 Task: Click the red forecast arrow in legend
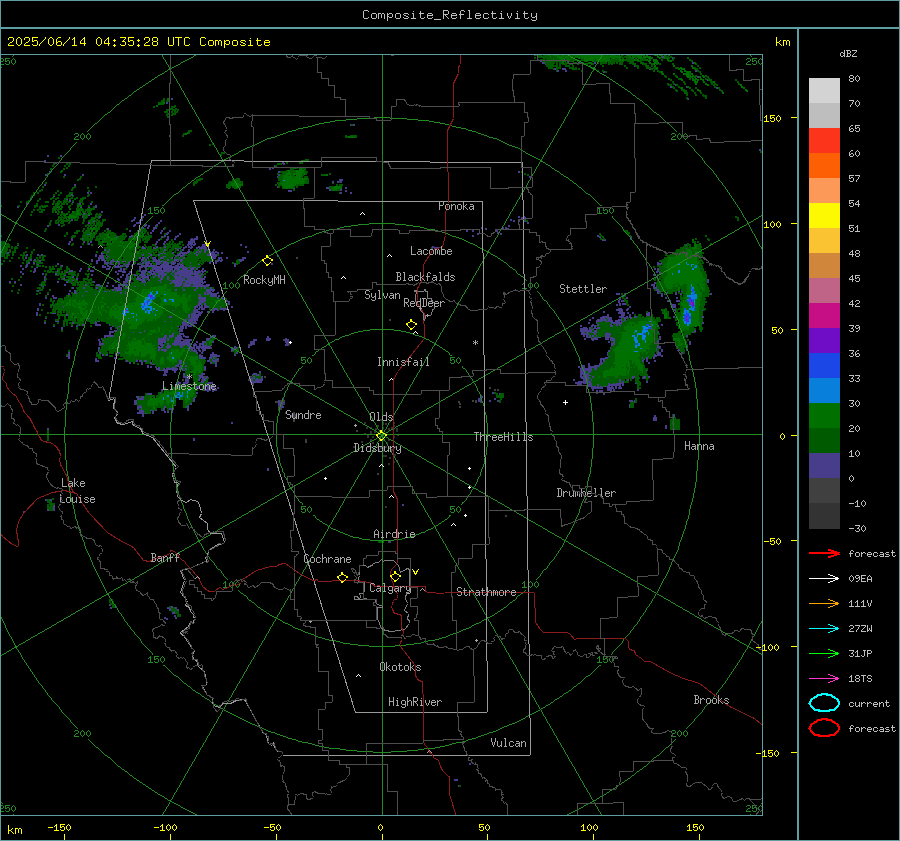[x=824, y=553]
